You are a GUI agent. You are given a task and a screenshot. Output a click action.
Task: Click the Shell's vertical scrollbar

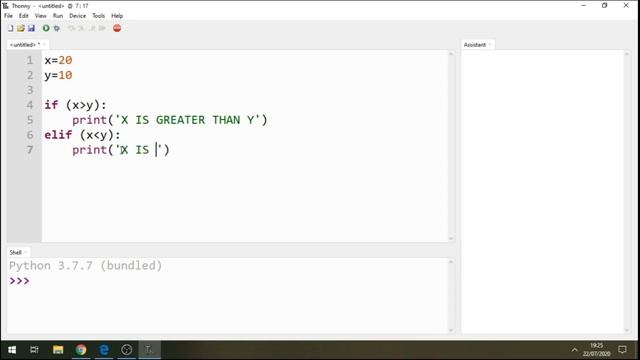[x=451, y=296]
